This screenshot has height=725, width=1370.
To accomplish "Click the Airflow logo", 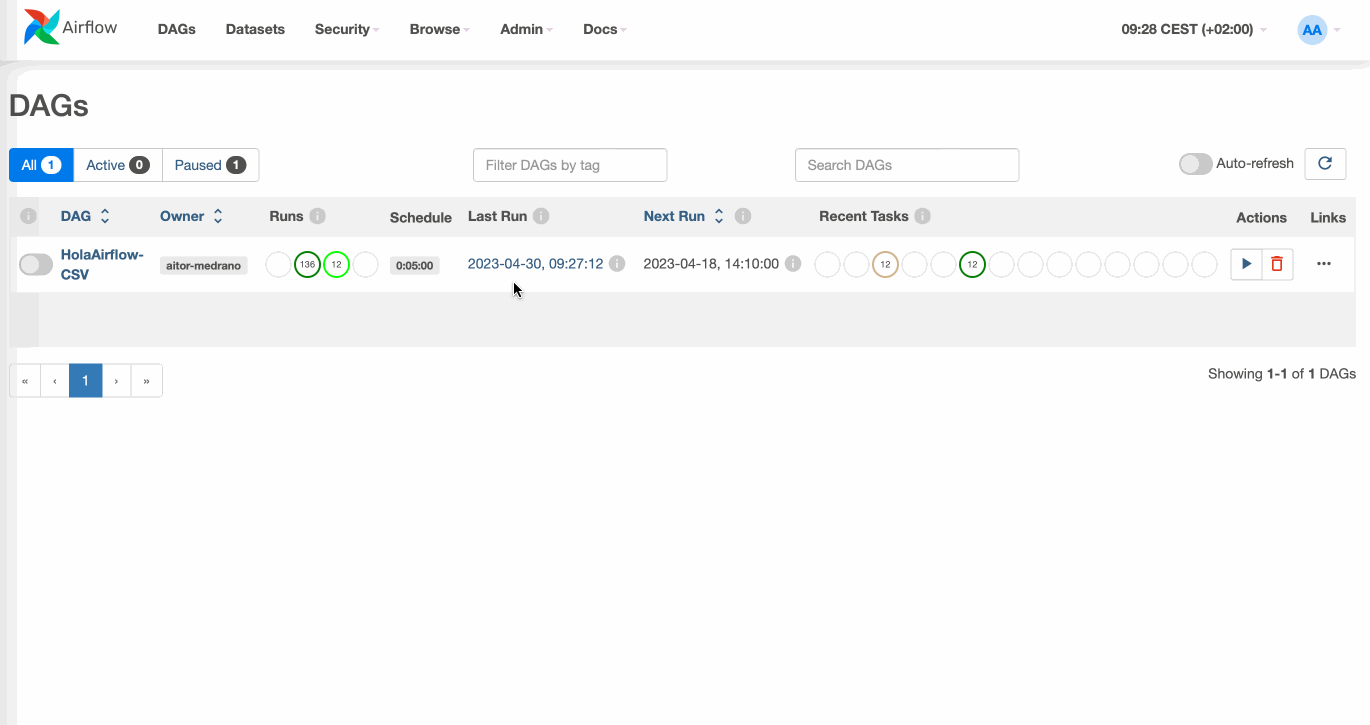I will point(70,28).
